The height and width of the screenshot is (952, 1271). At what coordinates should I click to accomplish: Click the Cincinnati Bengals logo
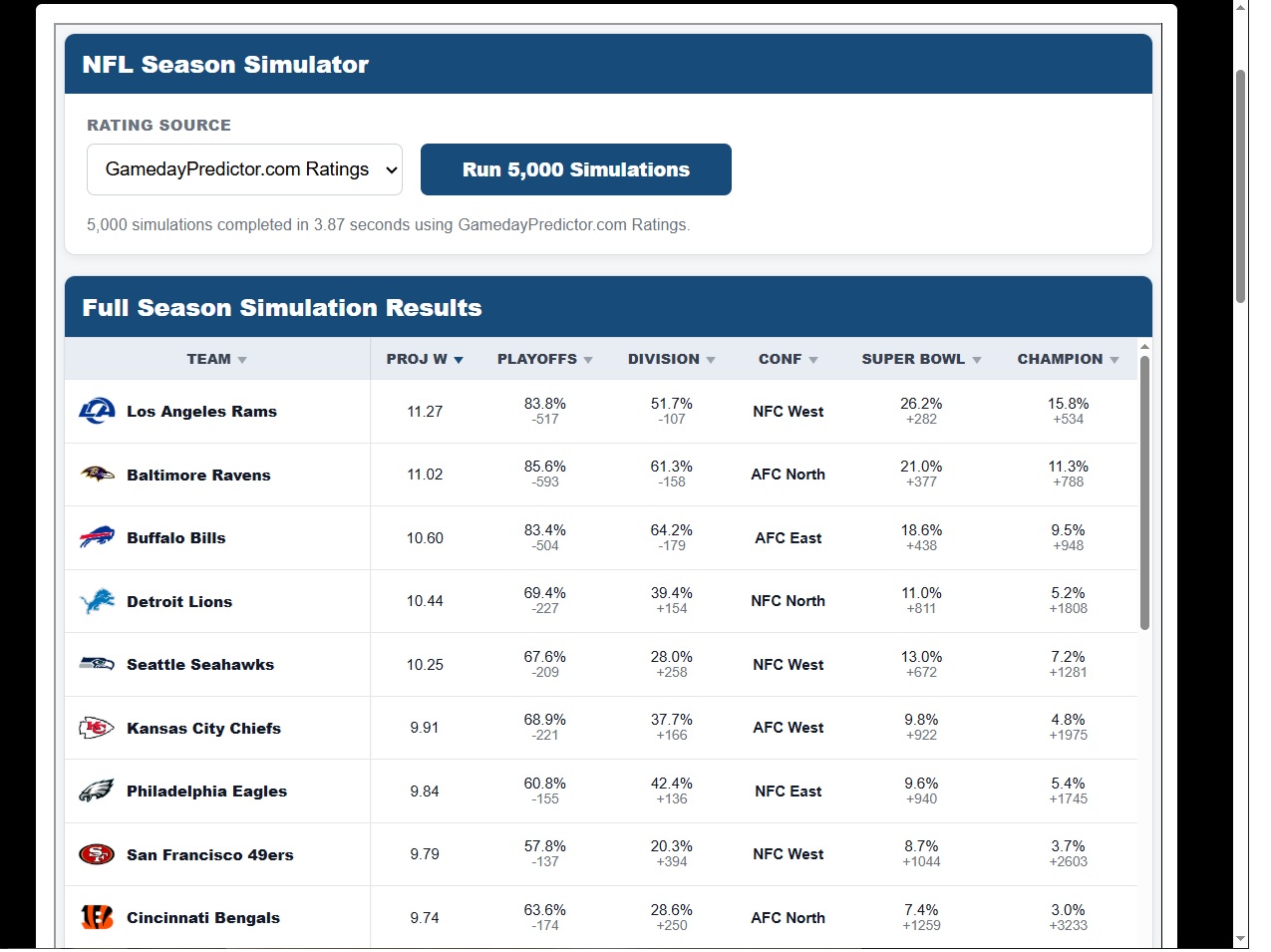(x=97, y=917)
